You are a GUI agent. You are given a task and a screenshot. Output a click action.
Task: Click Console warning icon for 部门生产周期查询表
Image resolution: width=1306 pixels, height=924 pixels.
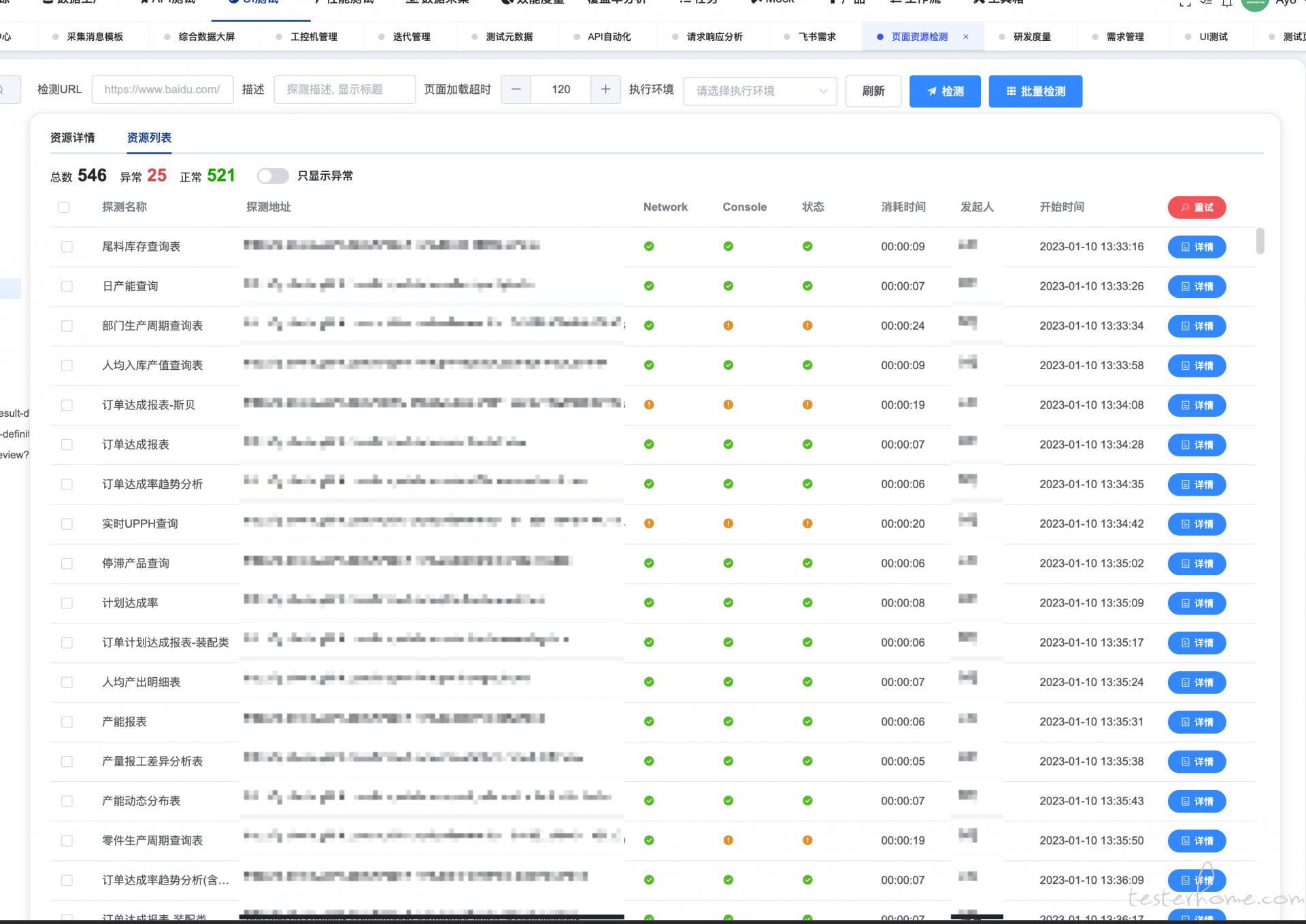click(x=729, y=326)
